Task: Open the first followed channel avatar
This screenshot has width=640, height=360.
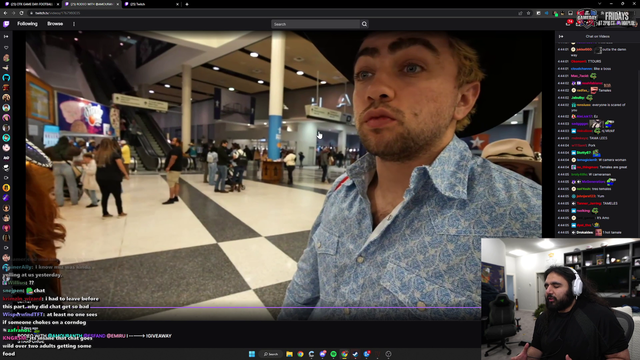Action: coord(6,58)
